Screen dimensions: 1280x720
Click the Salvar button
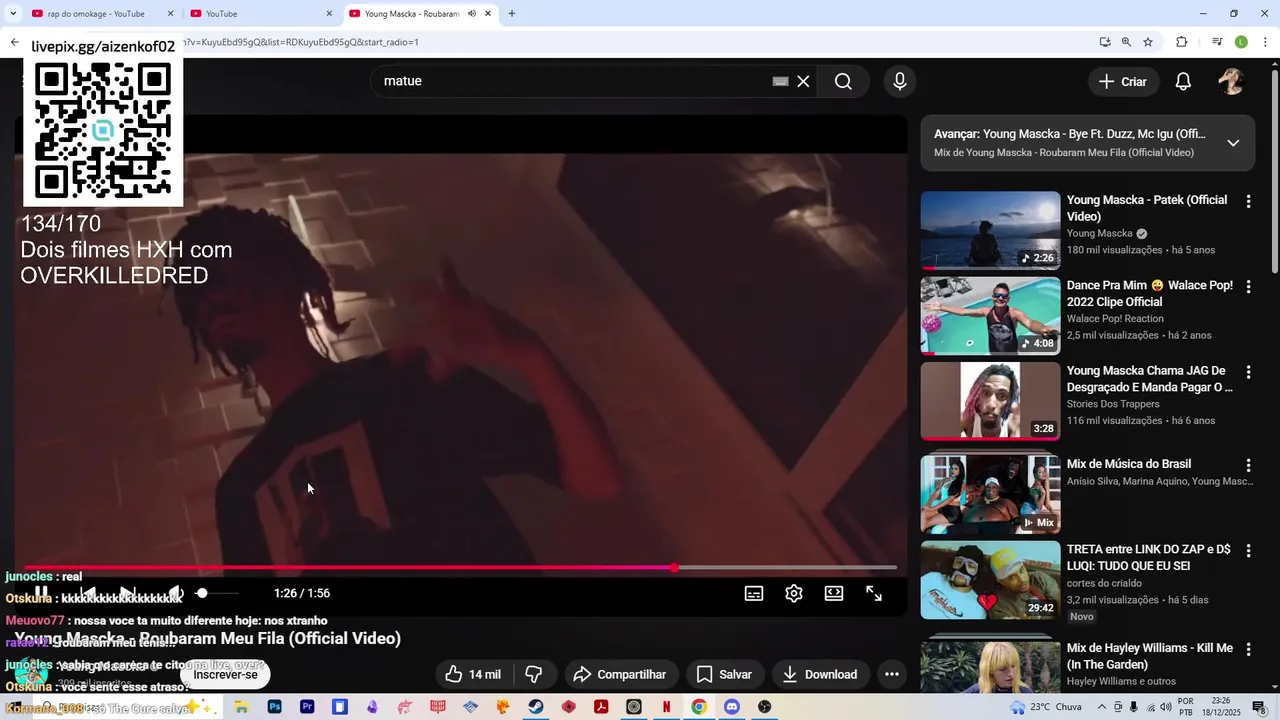point(724,674)
